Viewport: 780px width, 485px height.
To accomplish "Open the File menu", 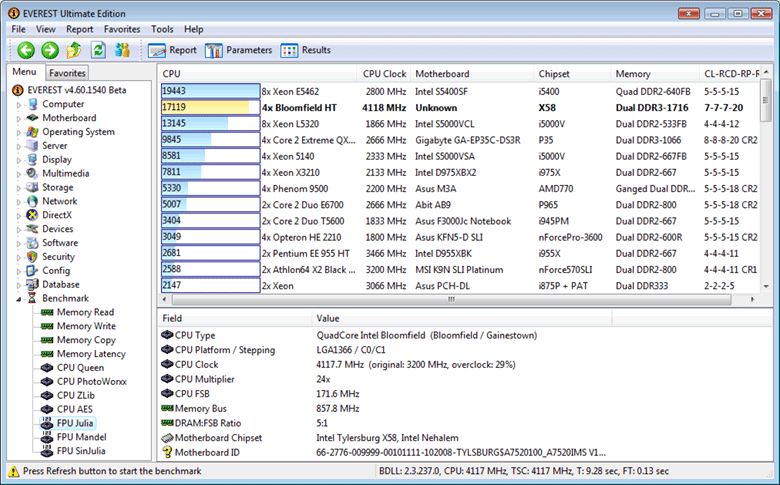I will (18, 29).
